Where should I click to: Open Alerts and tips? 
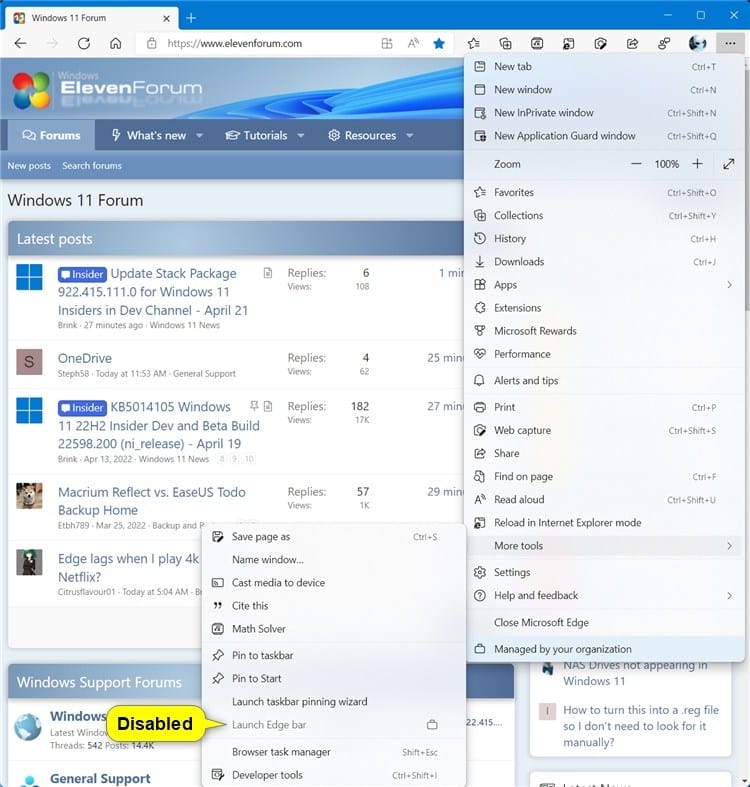click(x=604, y=380)
